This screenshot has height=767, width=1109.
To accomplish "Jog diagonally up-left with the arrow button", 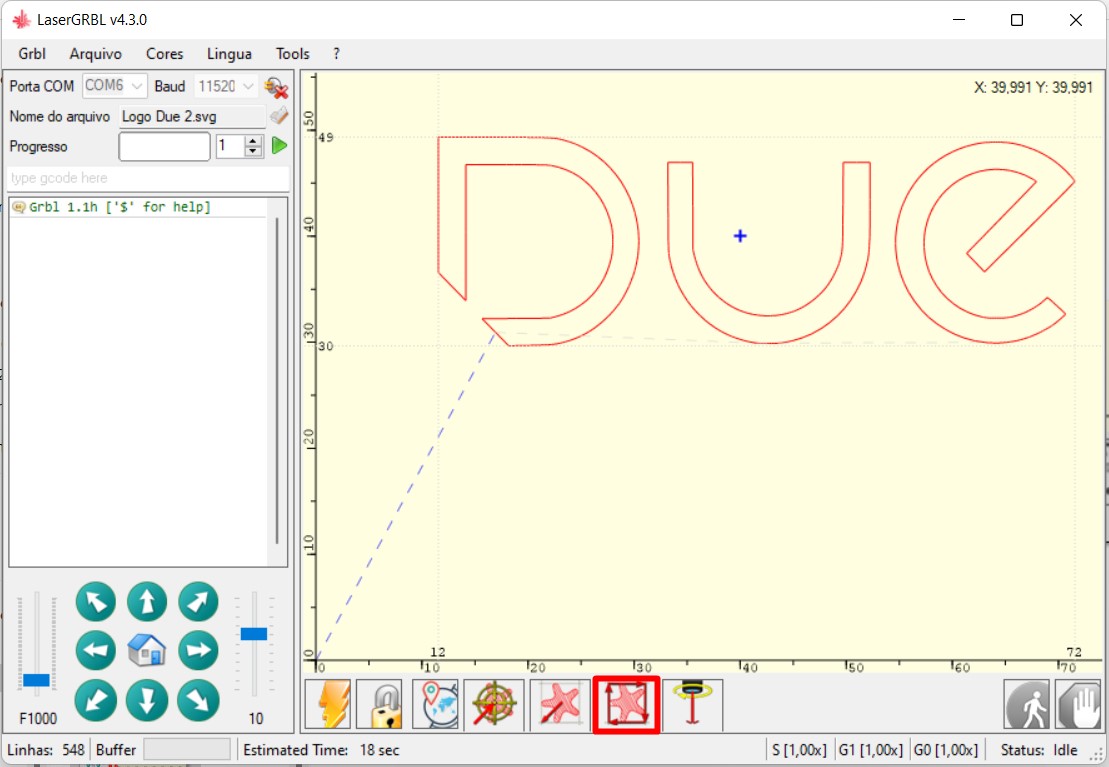I will (95, 601).
